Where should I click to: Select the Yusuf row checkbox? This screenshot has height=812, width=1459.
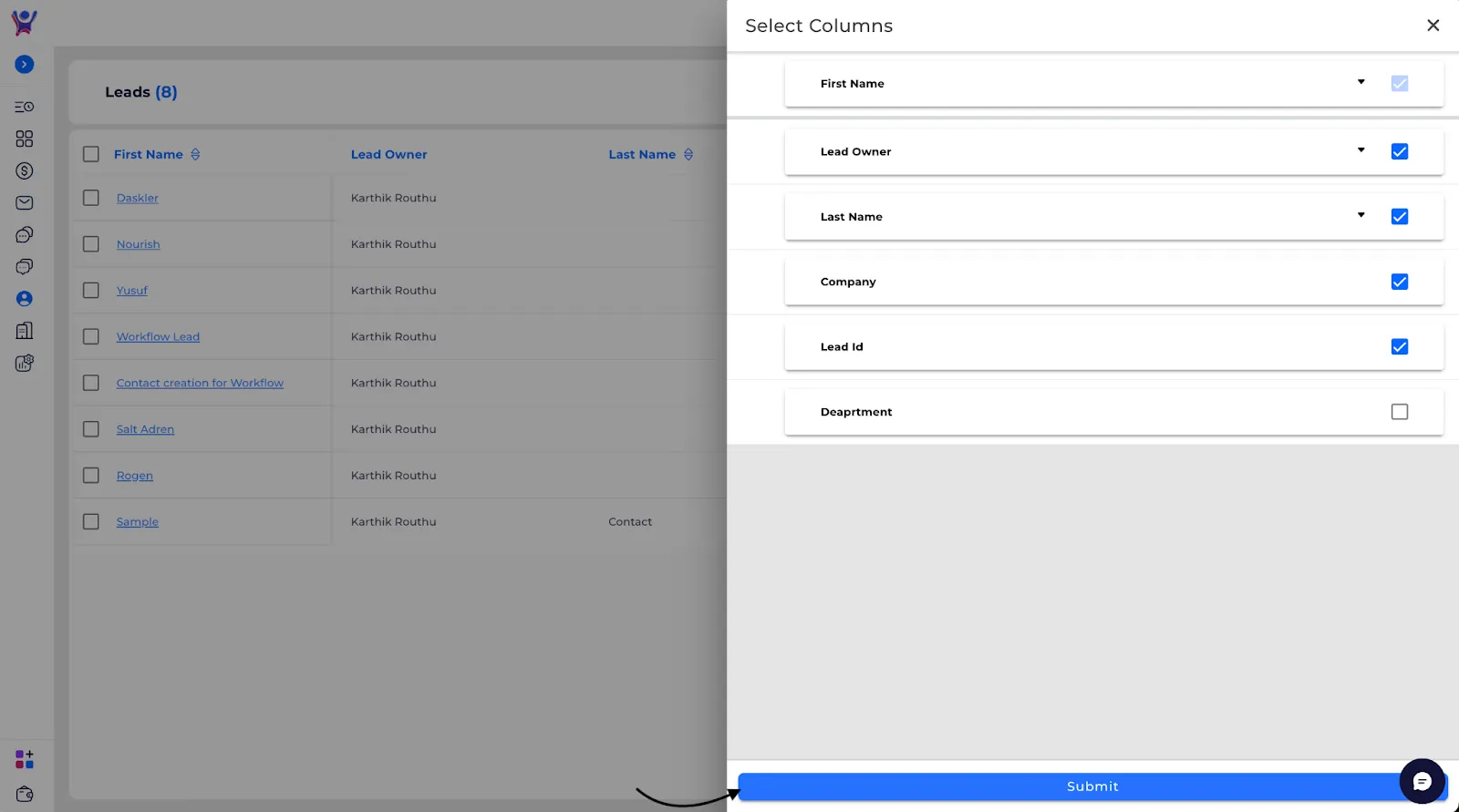pos(91,290)
